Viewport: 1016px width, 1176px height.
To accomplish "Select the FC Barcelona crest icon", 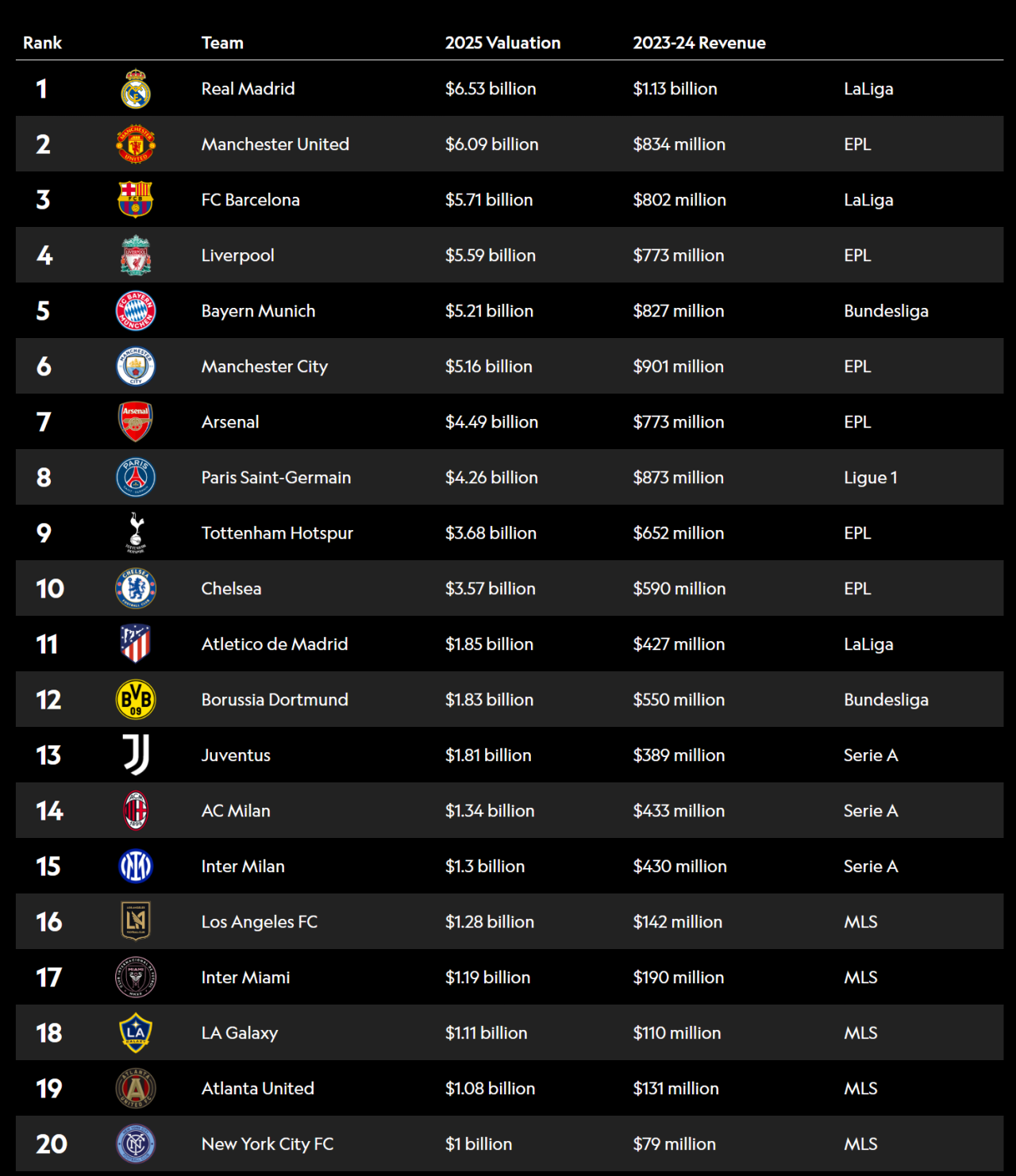I will [x=136, y=200].
